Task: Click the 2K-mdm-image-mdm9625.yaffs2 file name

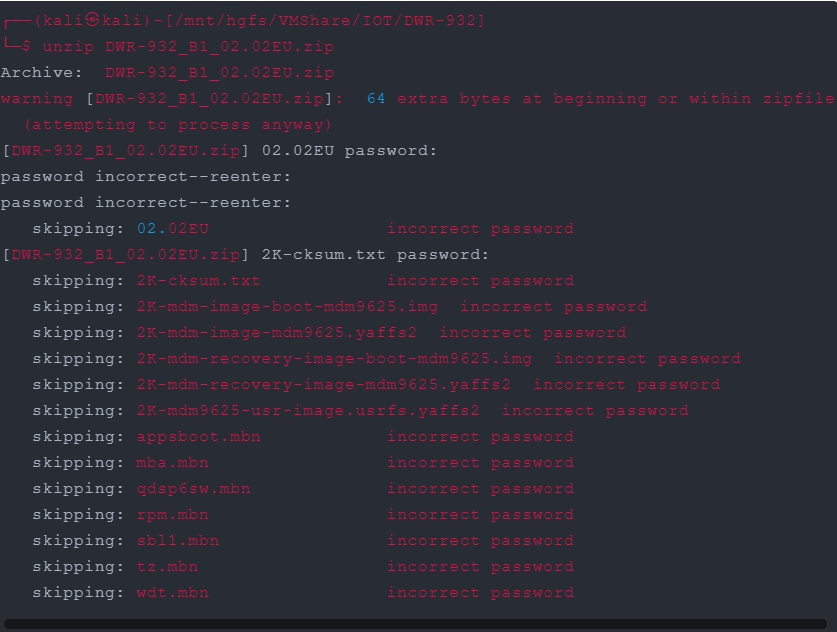Action: pyautogui.click(x=277, y=333)
